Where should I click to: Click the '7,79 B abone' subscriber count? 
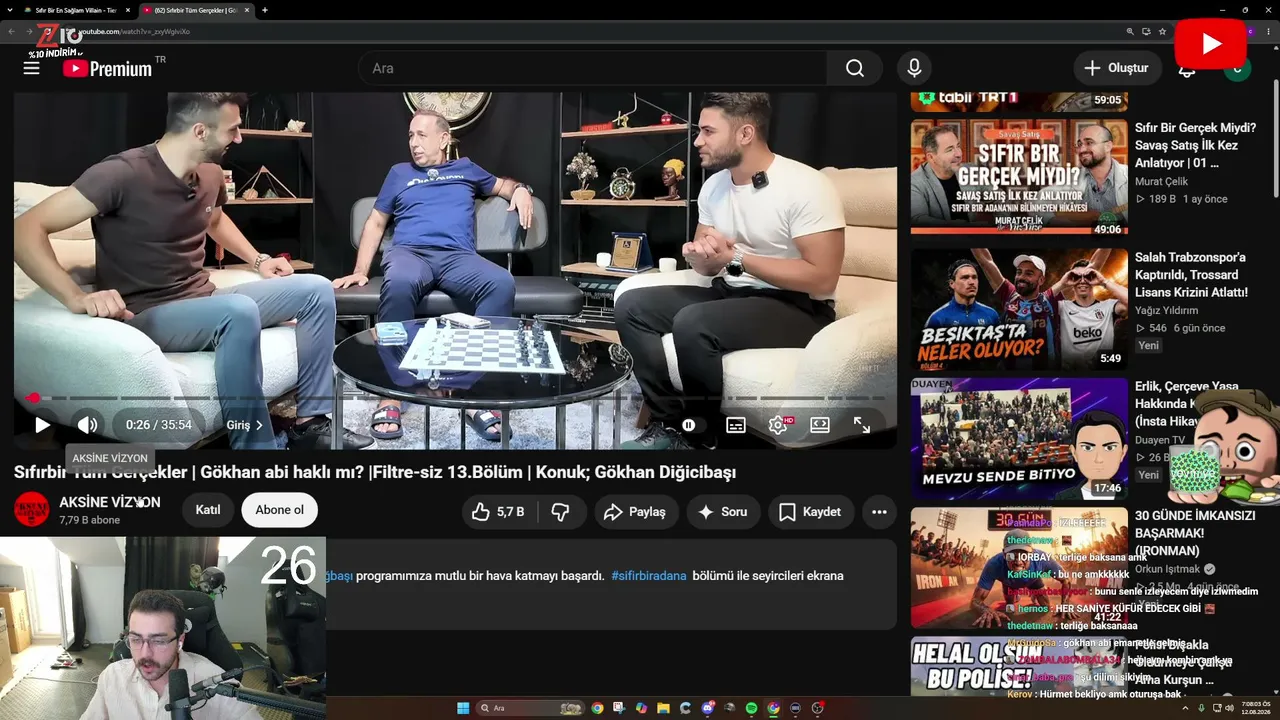click(89, 521)
